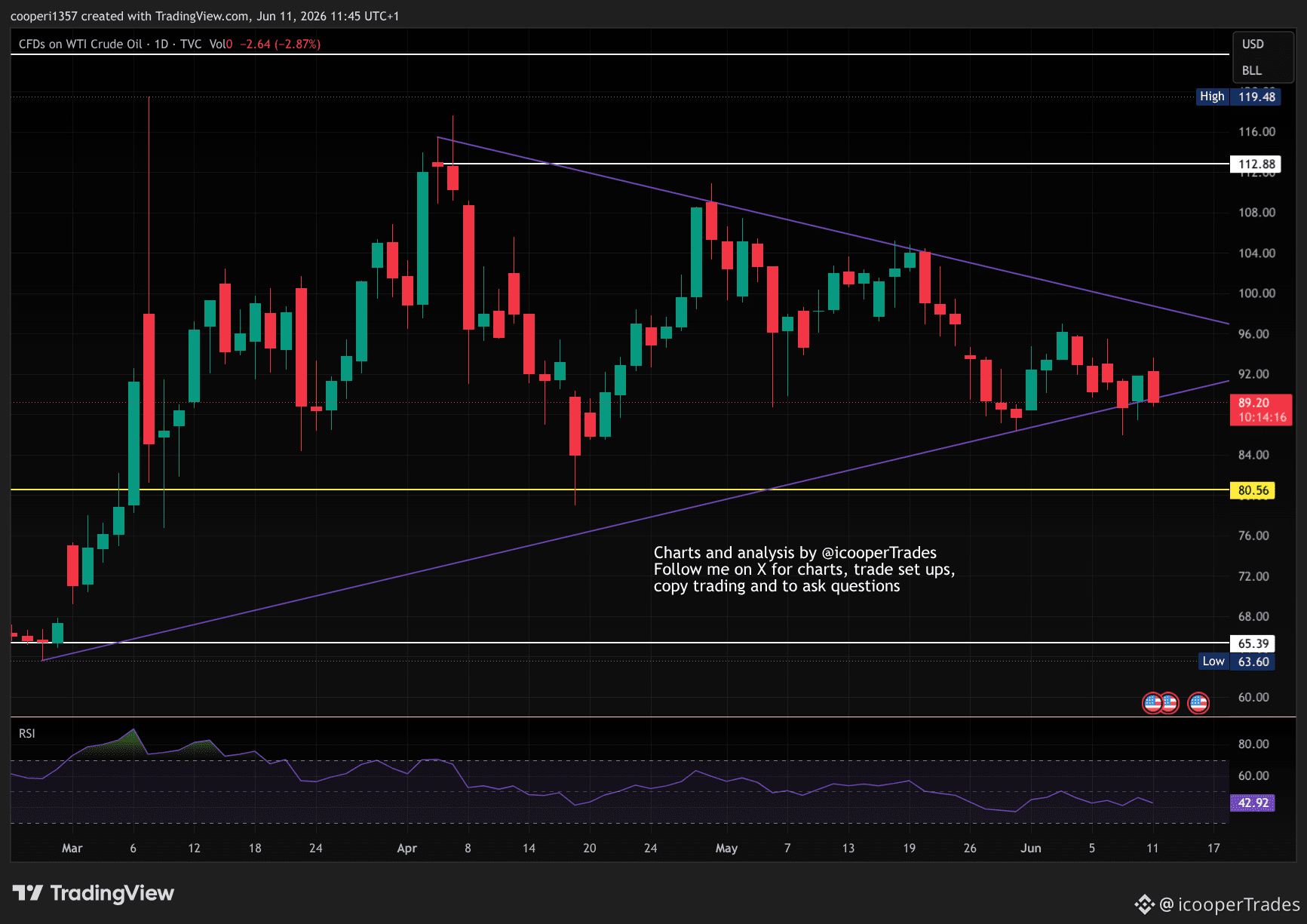Screen dimensions: 1307x924
Task: Select the yellow horizontal support line
Action: pyautogui.click(x=620, y=490)
